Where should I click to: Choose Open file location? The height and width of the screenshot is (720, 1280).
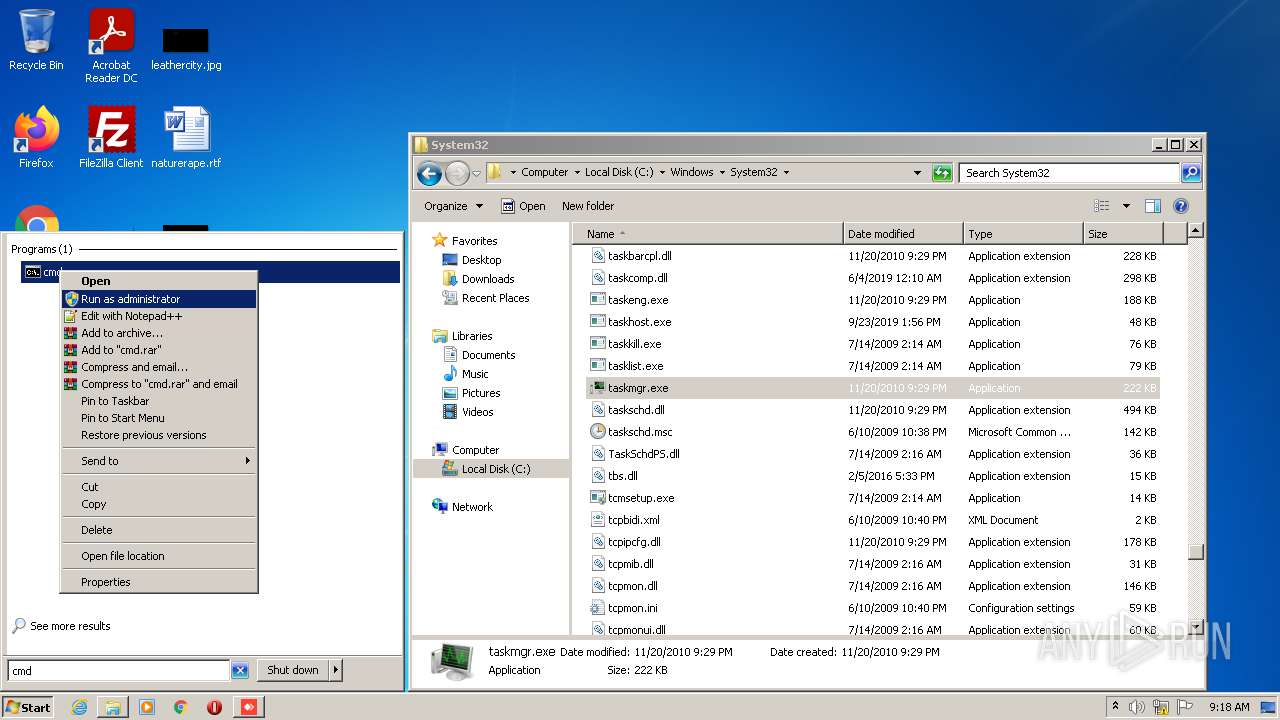pos(158,556)
